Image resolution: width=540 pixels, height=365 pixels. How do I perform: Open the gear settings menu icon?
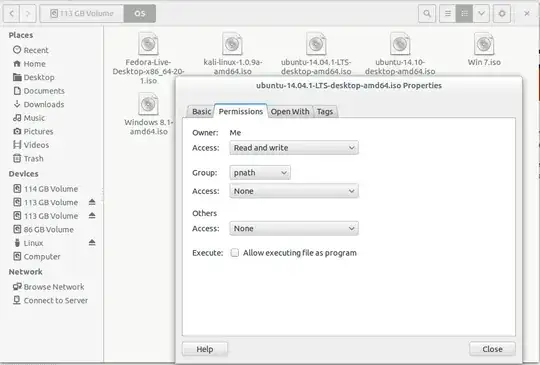pos(502,14)
